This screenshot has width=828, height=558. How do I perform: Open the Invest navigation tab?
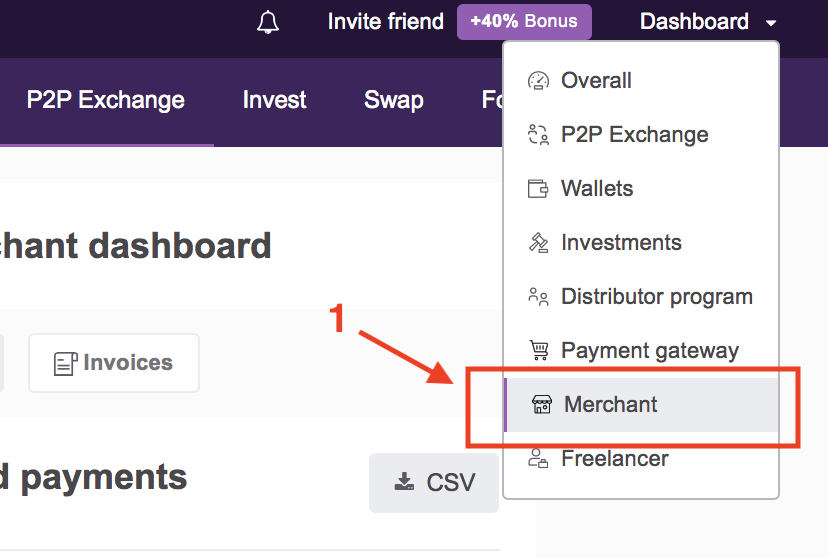coord(274,100)
